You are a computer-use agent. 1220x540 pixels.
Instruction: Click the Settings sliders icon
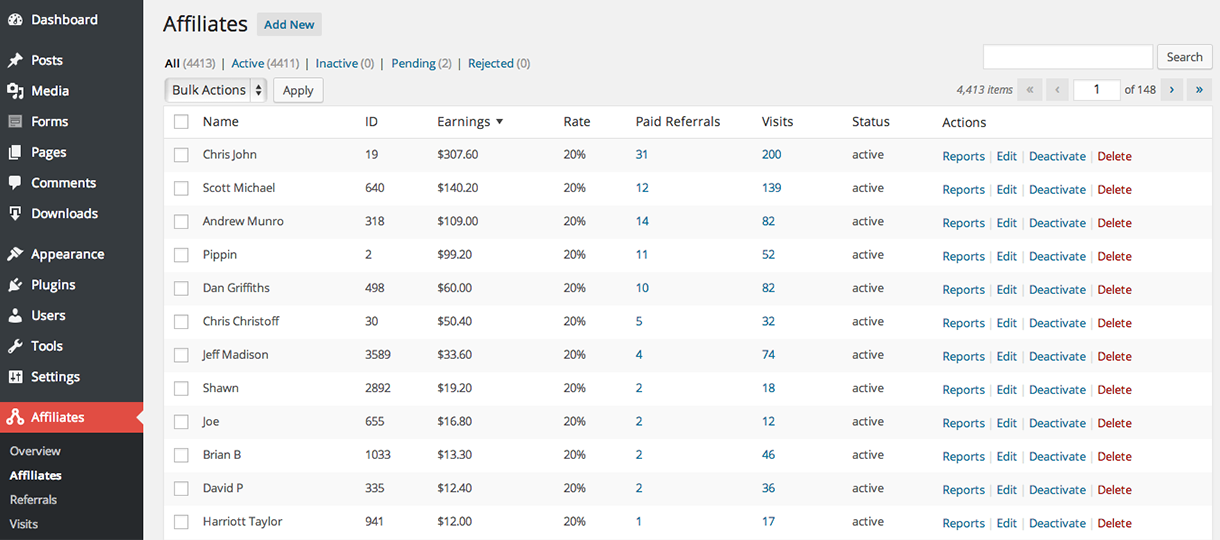(15, 377)
